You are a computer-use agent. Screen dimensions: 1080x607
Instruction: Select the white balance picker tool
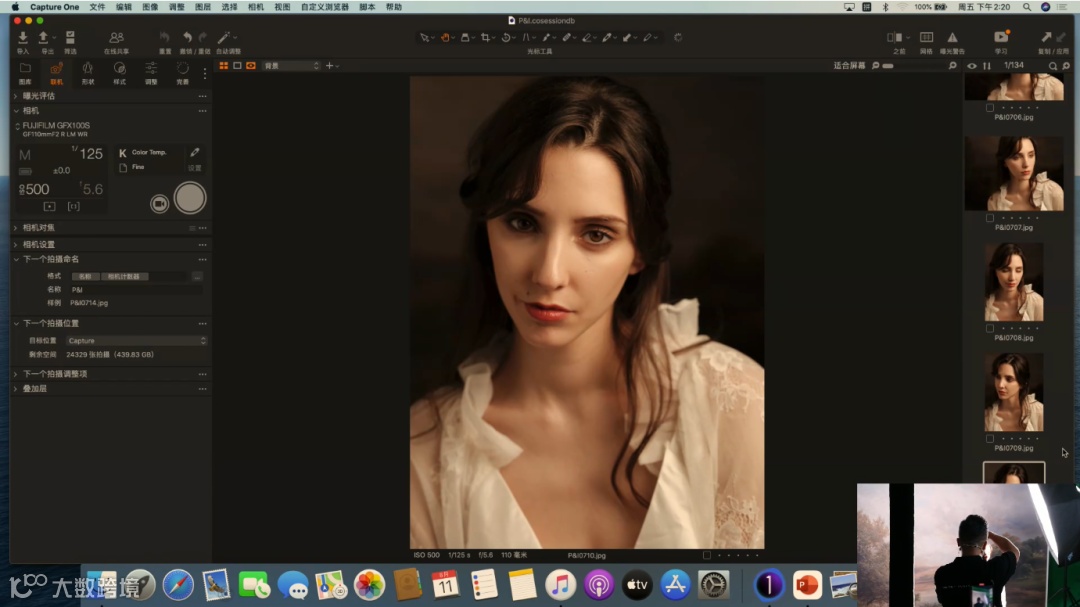point(607,37)
